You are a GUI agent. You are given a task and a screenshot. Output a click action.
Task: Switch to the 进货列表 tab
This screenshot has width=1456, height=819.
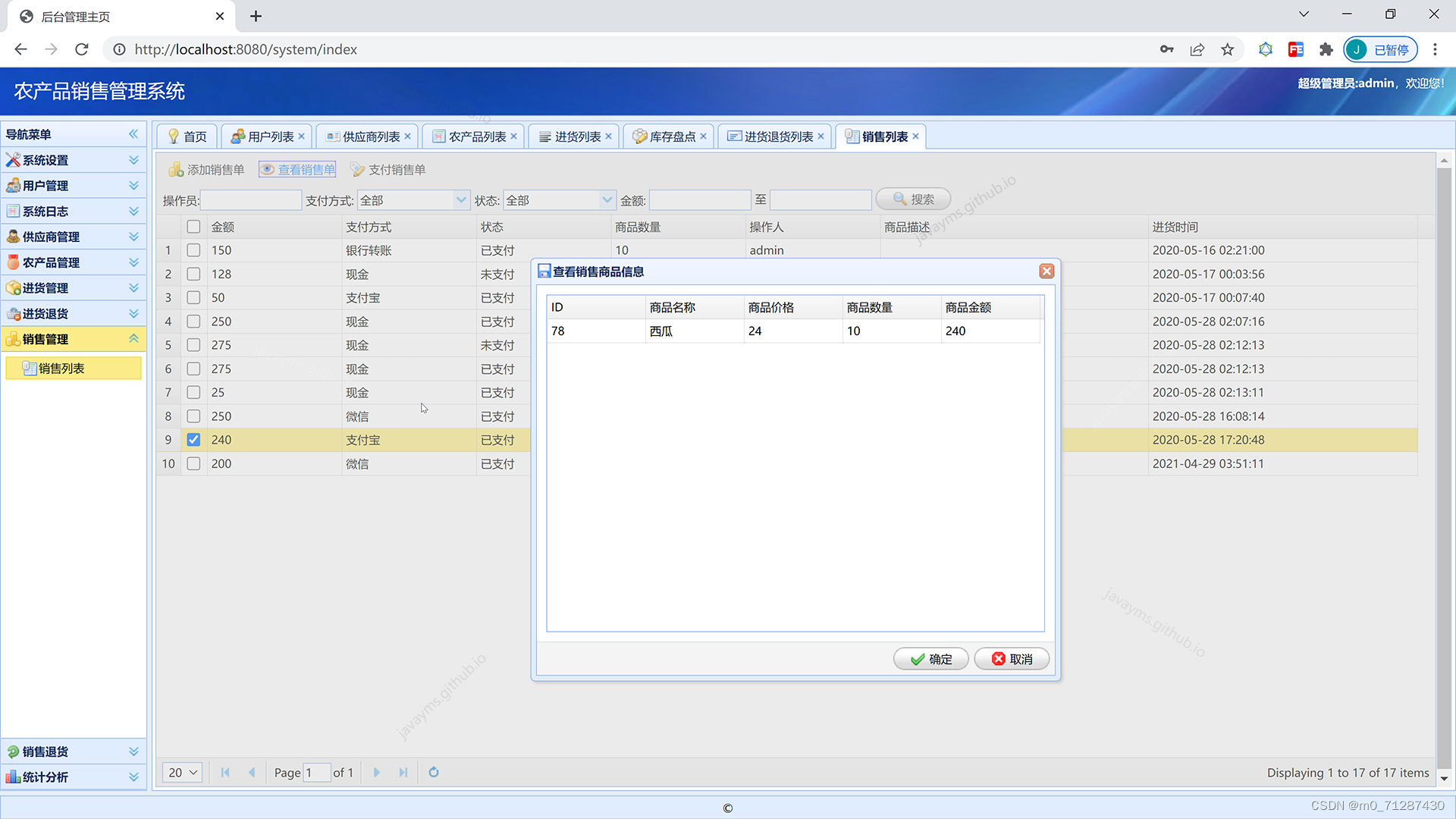pos(576,136)
